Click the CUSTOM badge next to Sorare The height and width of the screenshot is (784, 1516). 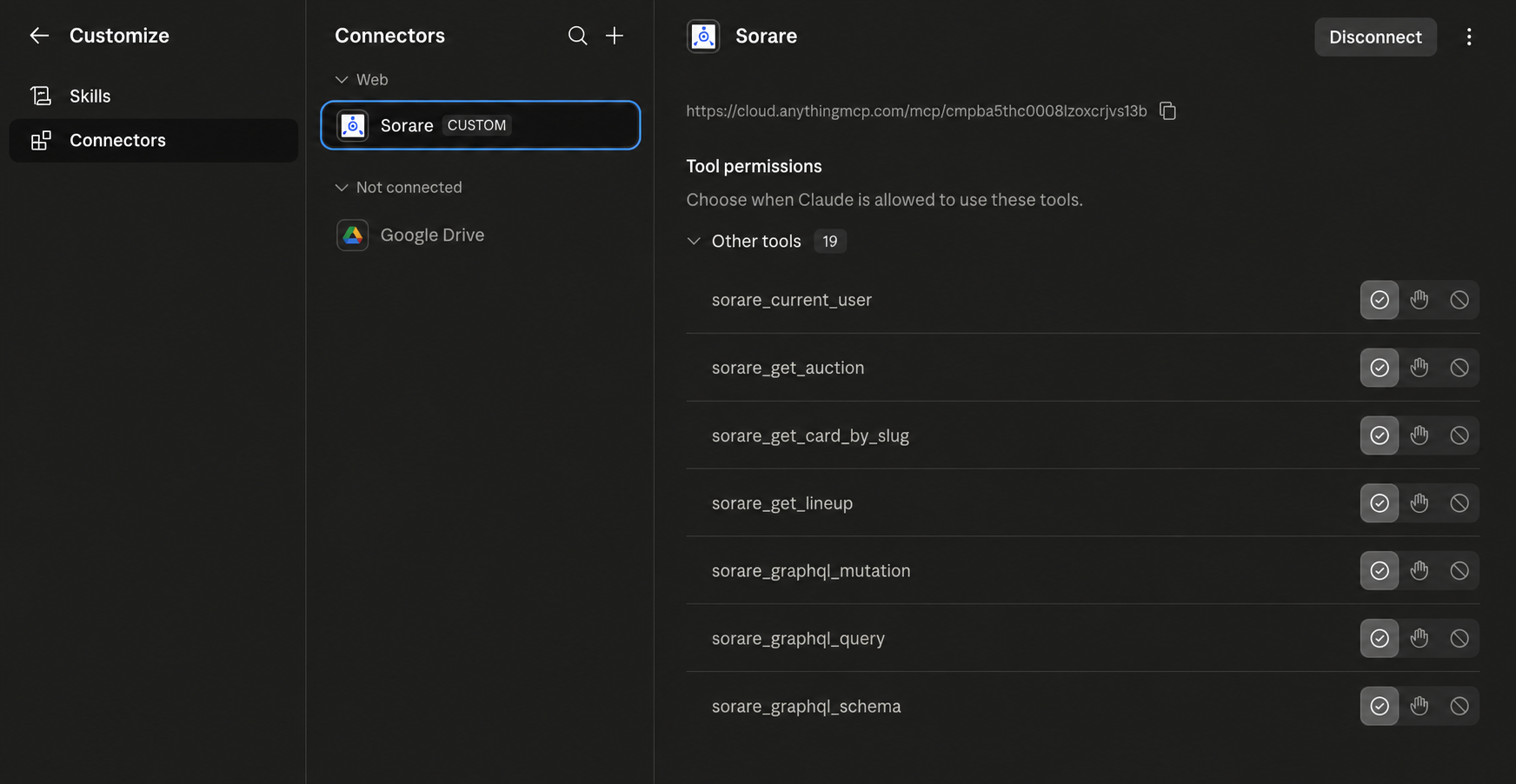click(x=476, y=125)
